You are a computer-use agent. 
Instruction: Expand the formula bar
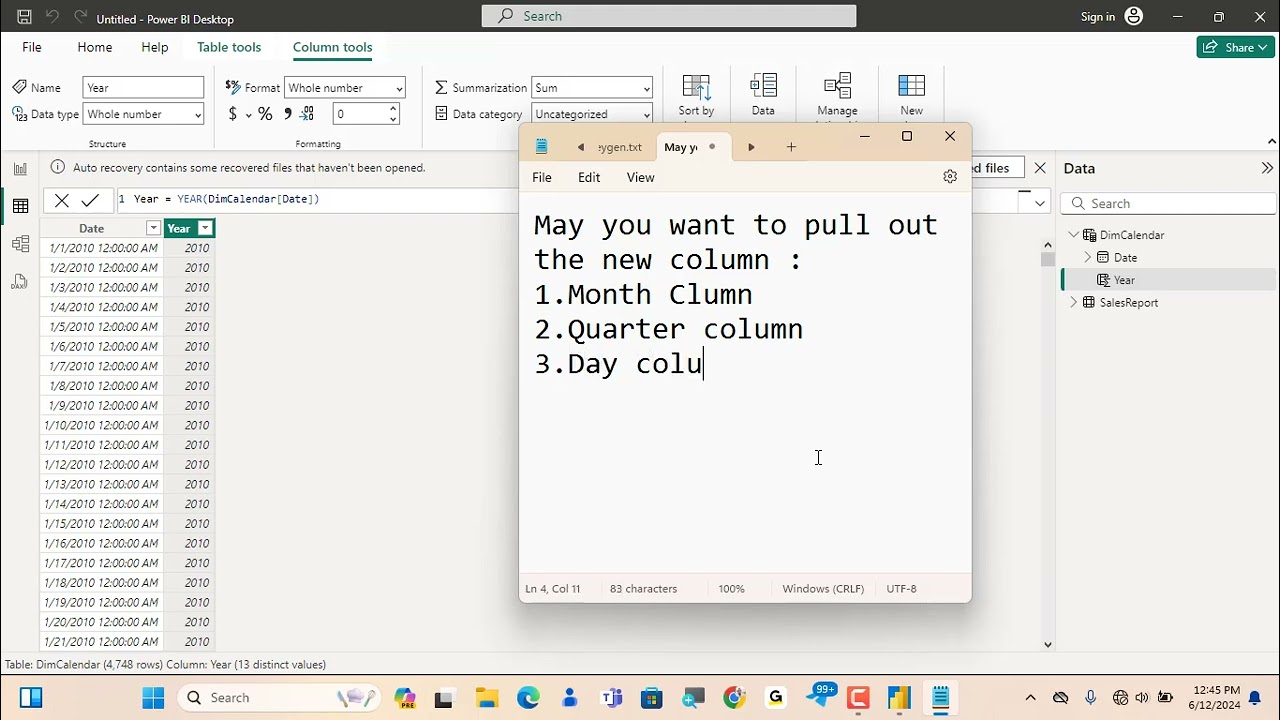(x=1039, y=203)
